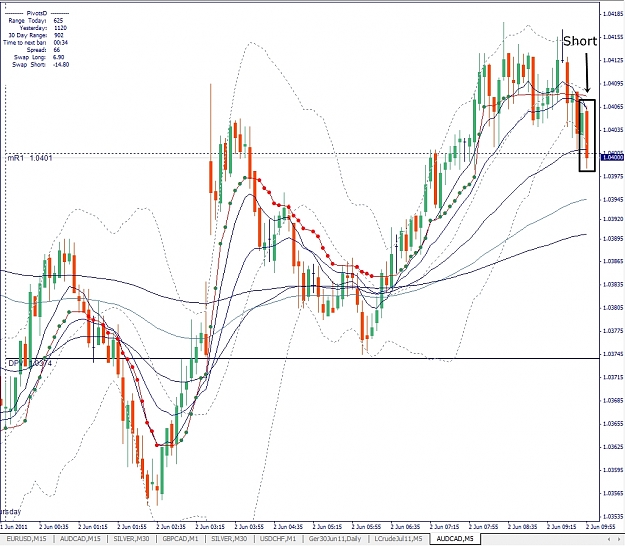
Task: Click time axis label 2 Jun 06:35
Action: pos(405,526)
